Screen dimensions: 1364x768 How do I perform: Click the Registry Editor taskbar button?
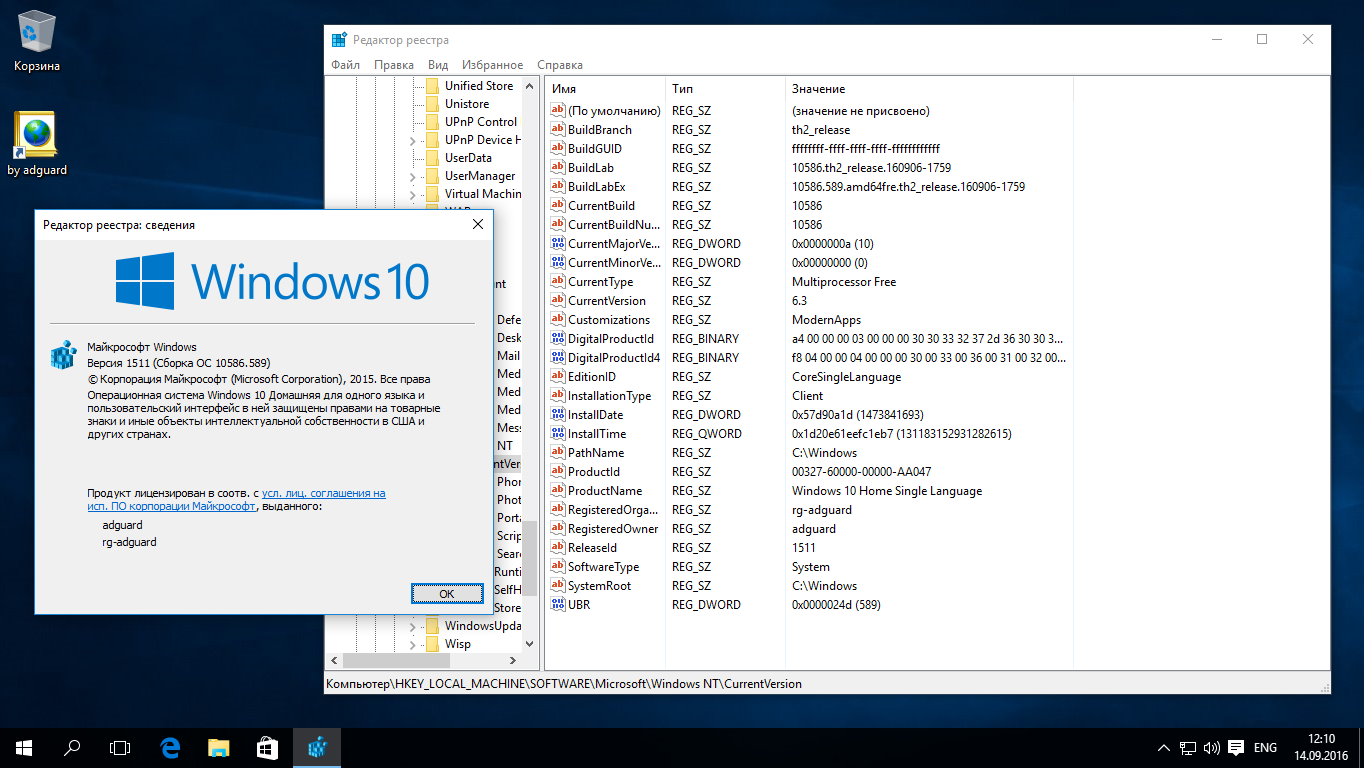pyautogui.click(x=317, y=747)
